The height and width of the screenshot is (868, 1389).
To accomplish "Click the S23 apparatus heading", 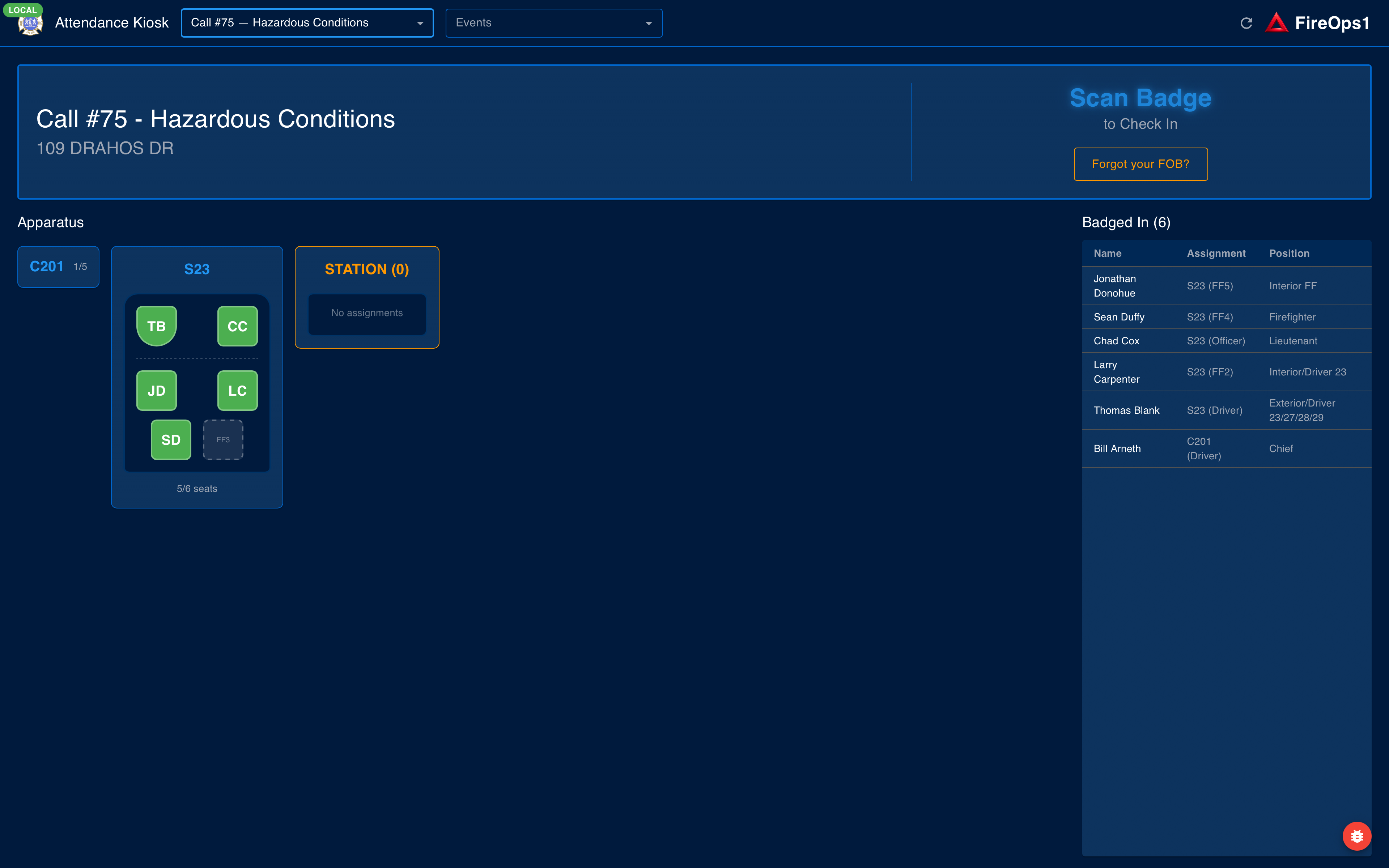I will tap(197, 269).
